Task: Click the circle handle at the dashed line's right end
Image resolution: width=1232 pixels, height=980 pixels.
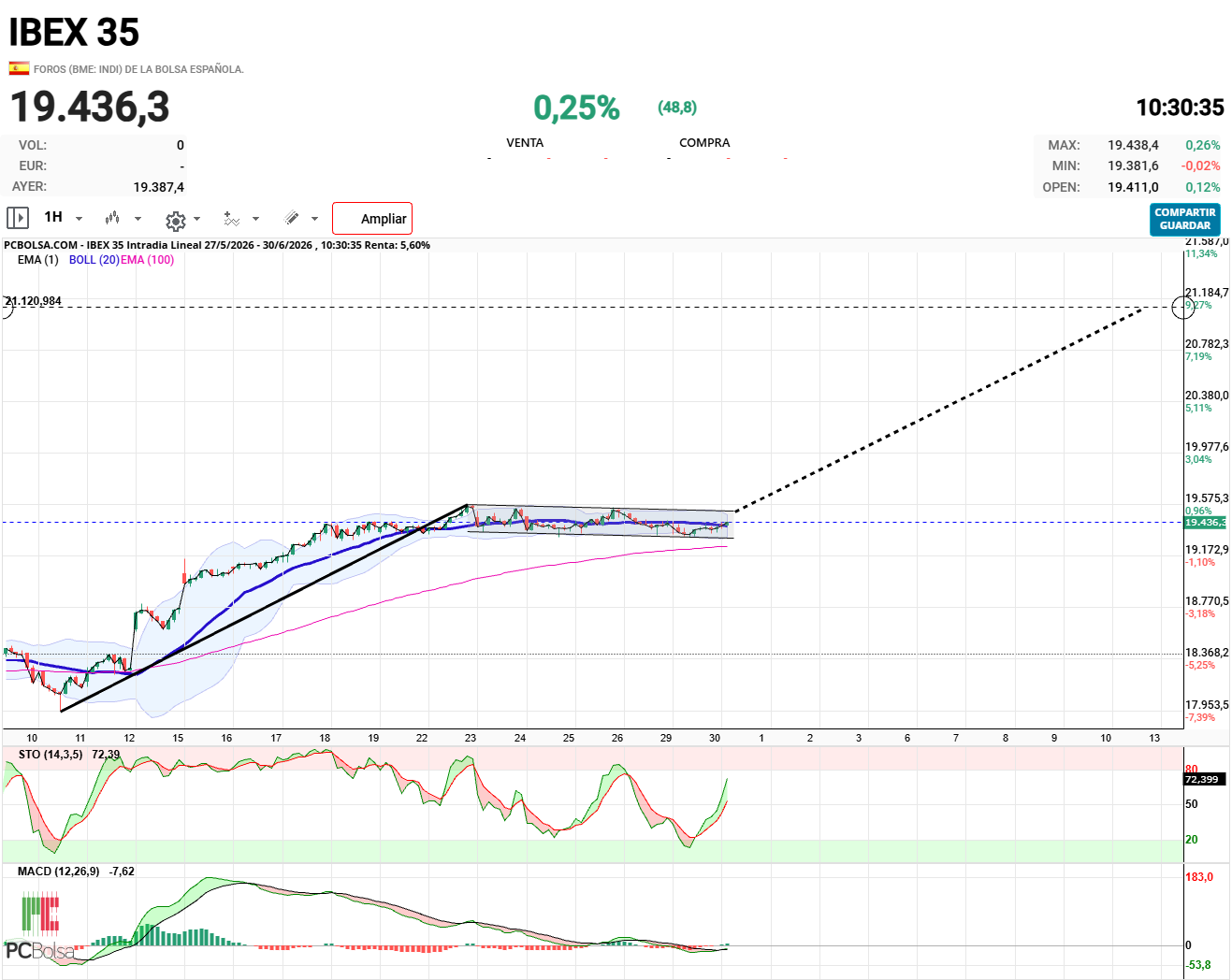Action: [1183, 307]
